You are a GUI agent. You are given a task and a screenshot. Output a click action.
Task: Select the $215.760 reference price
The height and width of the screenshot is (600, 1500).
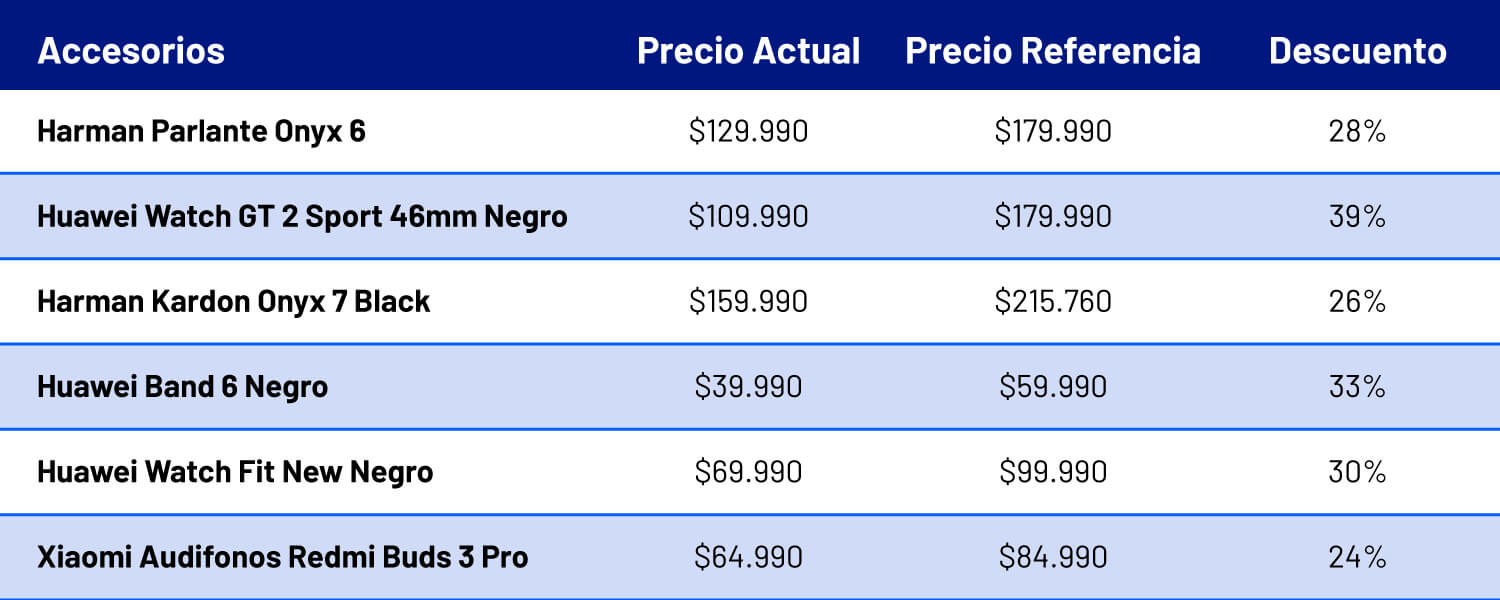pos(1052,301)
